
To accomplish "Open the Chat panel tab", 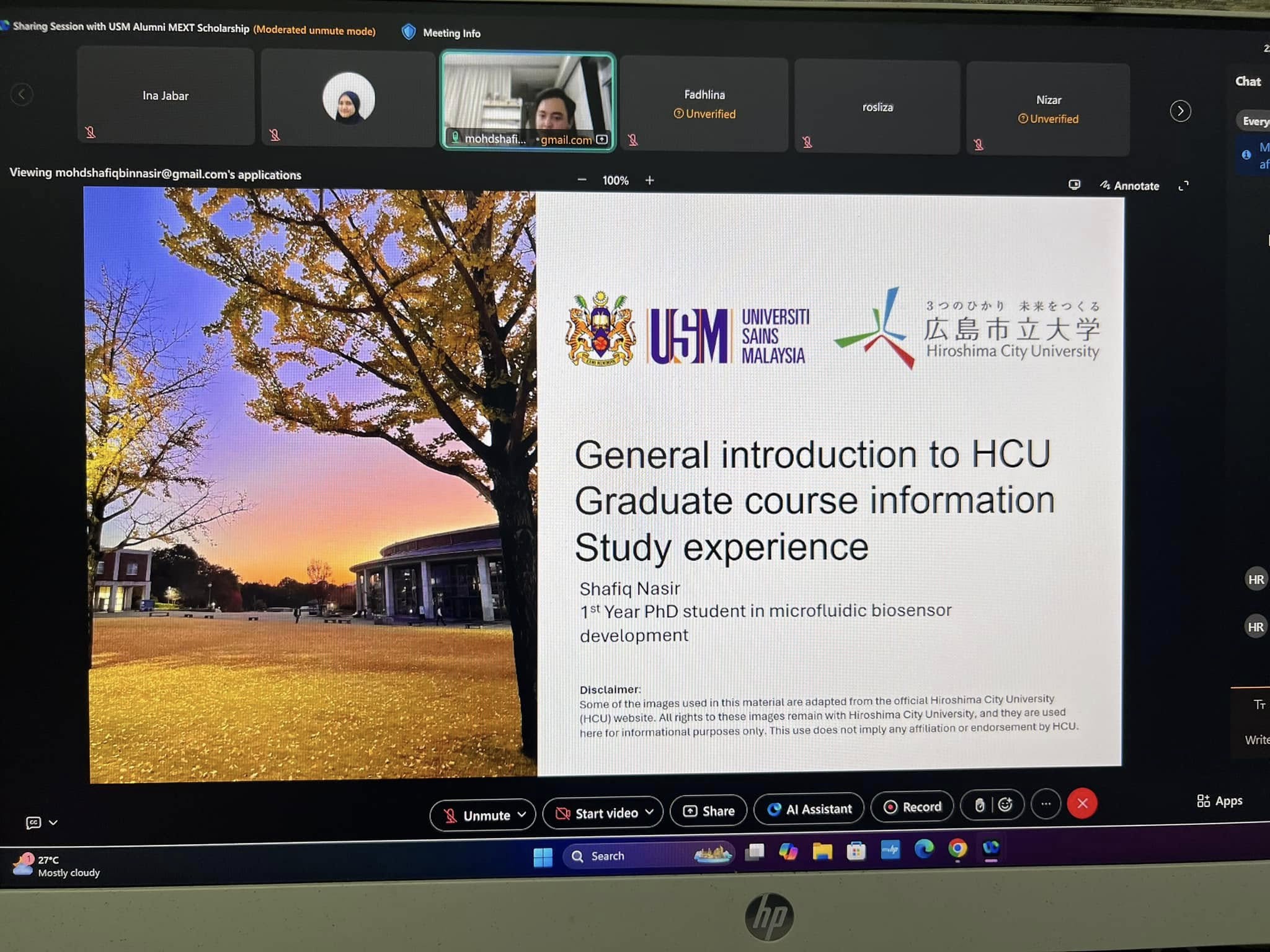I will [1247, 81].
